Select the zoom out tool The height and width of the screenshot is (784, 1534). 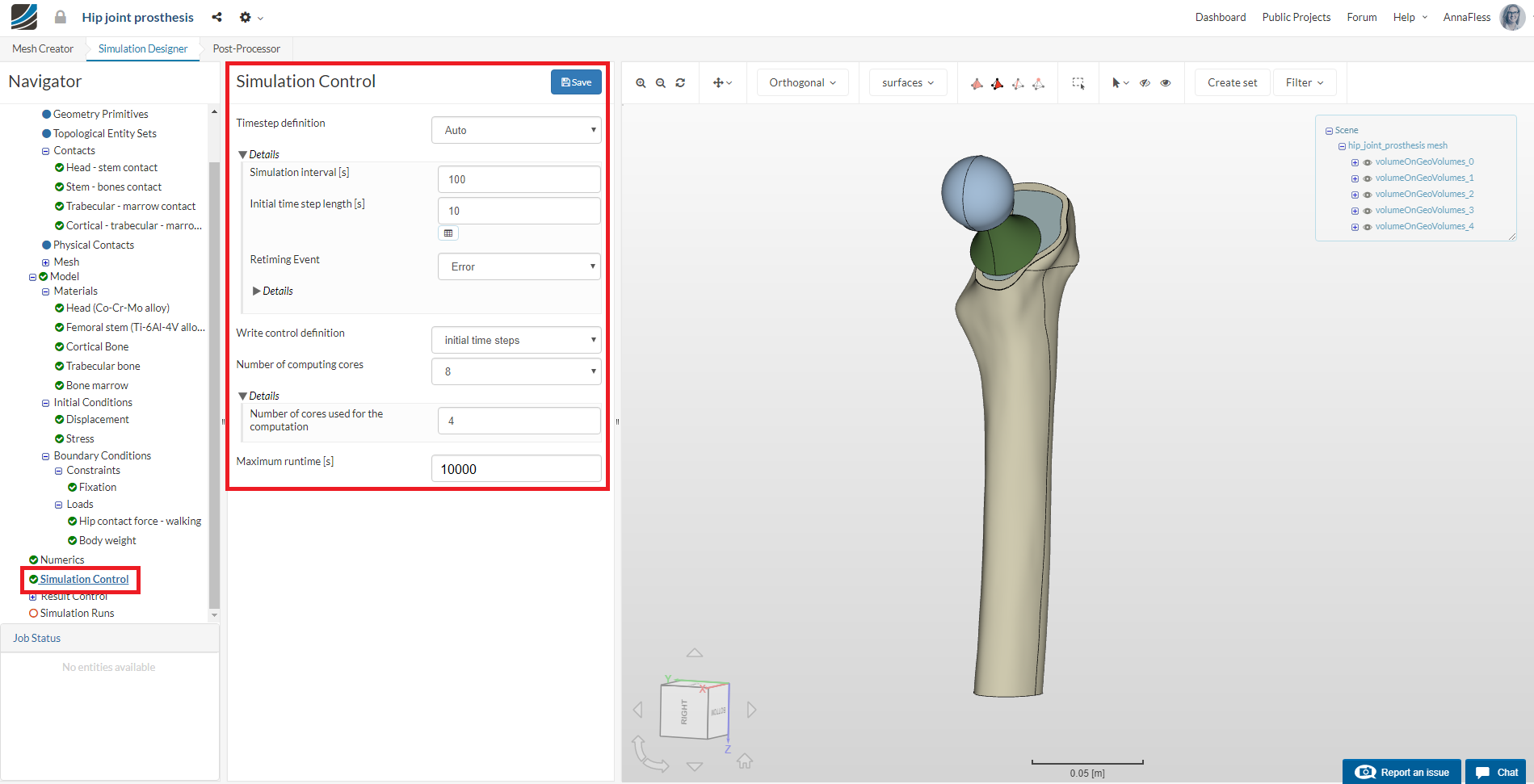click(661, 82)
